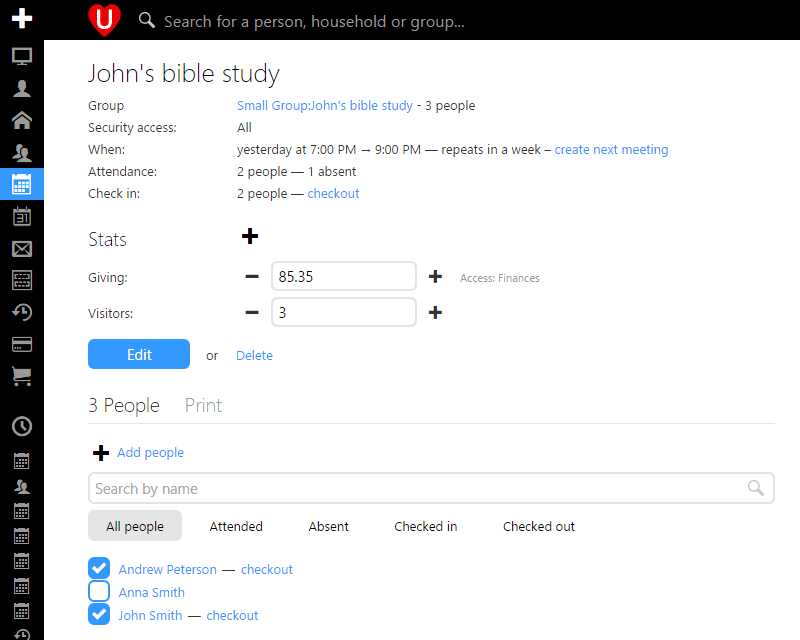
Task: Click the create next meeting link
Action: point(611,150)
